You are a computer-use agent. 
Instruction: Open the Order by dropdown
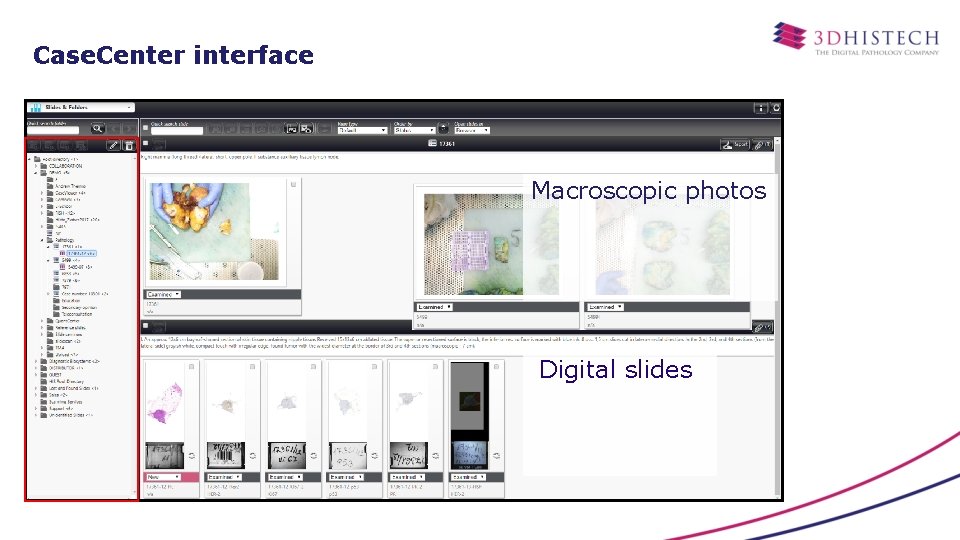(x=414, y=130)
